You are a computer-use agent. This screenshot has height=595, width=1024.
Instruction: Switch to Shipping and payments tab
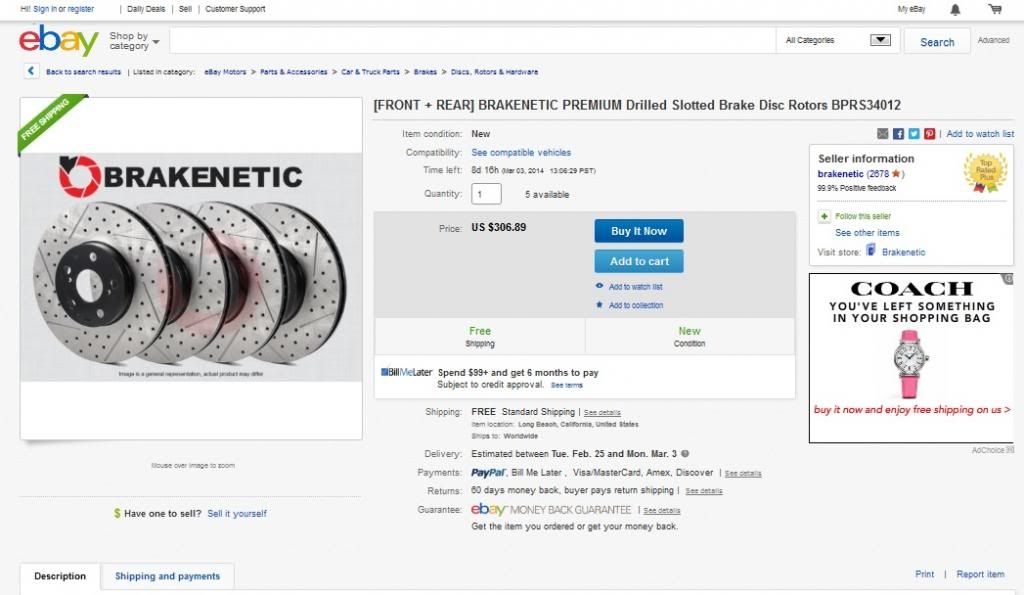[x=167, y=576]
